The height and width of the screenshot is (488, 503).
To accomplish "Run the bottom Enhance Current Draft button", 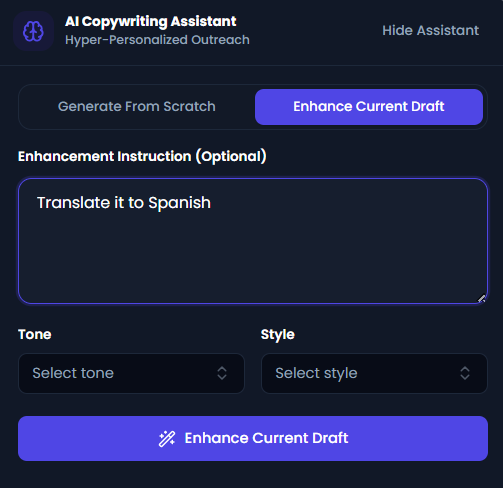I will (x=253, y=438).
